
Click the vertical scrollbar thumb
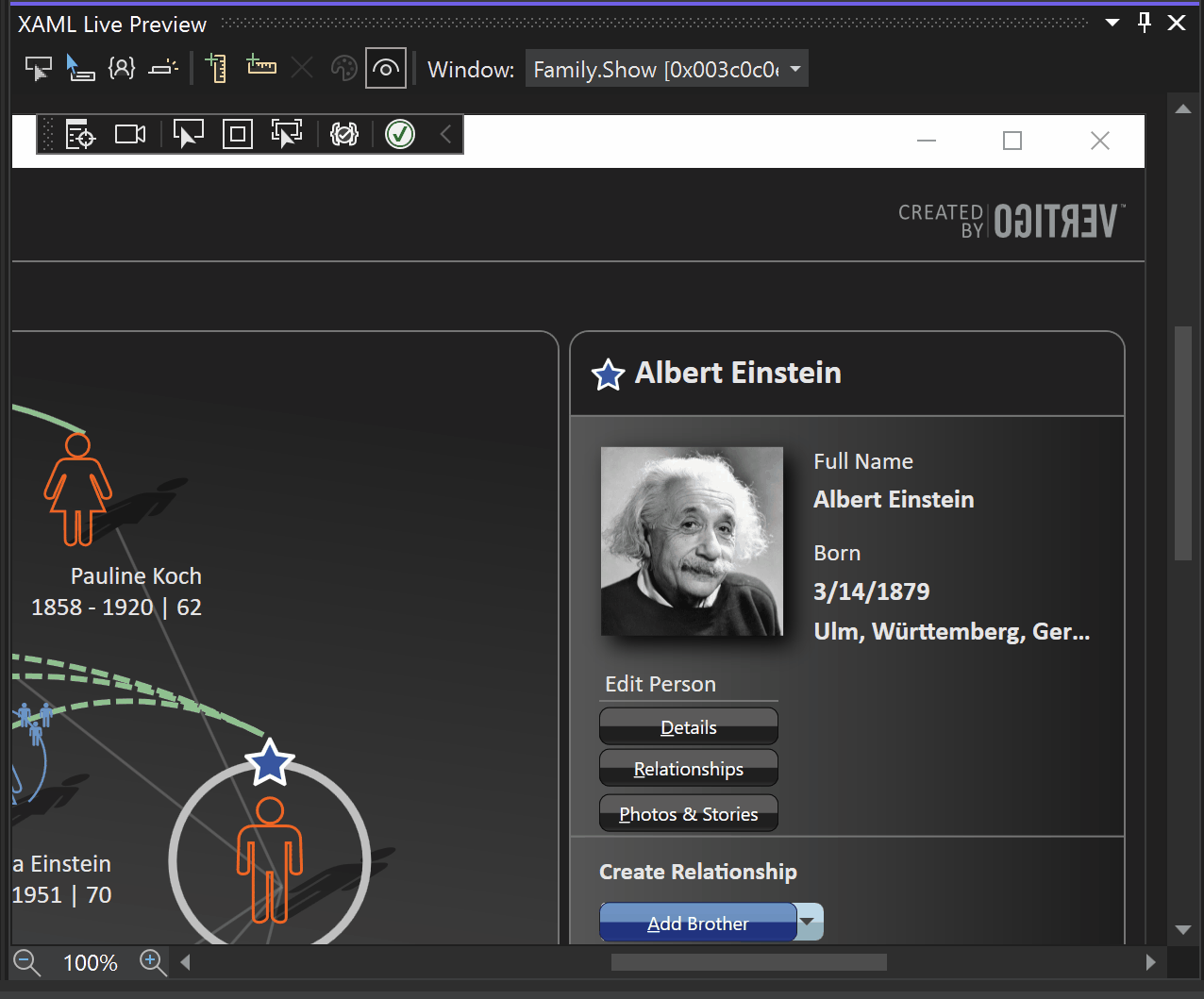(1183, 443)
